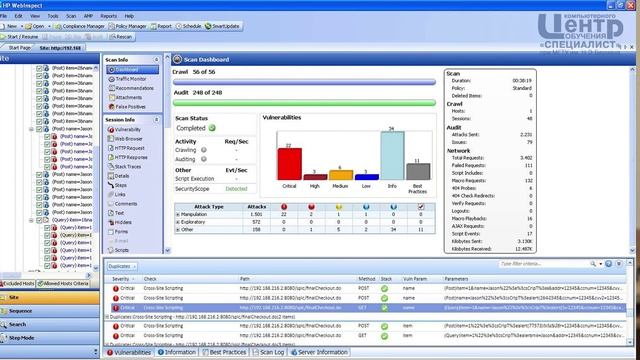
Task: Open Traffic Monitor in Scan Info
Action: pos(128,79)
